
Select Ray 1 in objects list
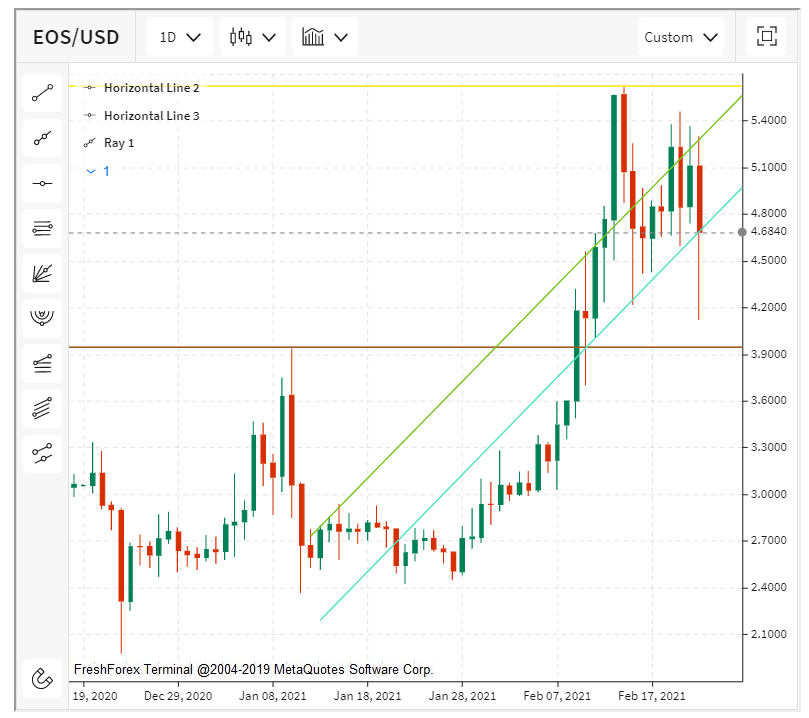tap(109, 143)
